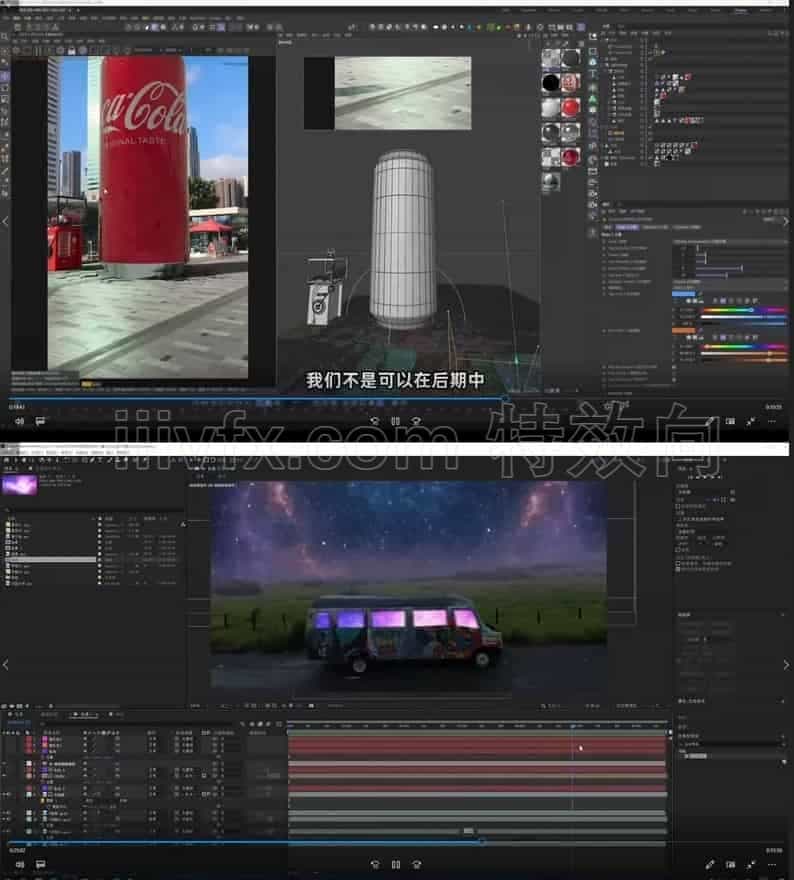Expand the upper video to fullscreen
This screenshot has width=794, height=880.
751,421
